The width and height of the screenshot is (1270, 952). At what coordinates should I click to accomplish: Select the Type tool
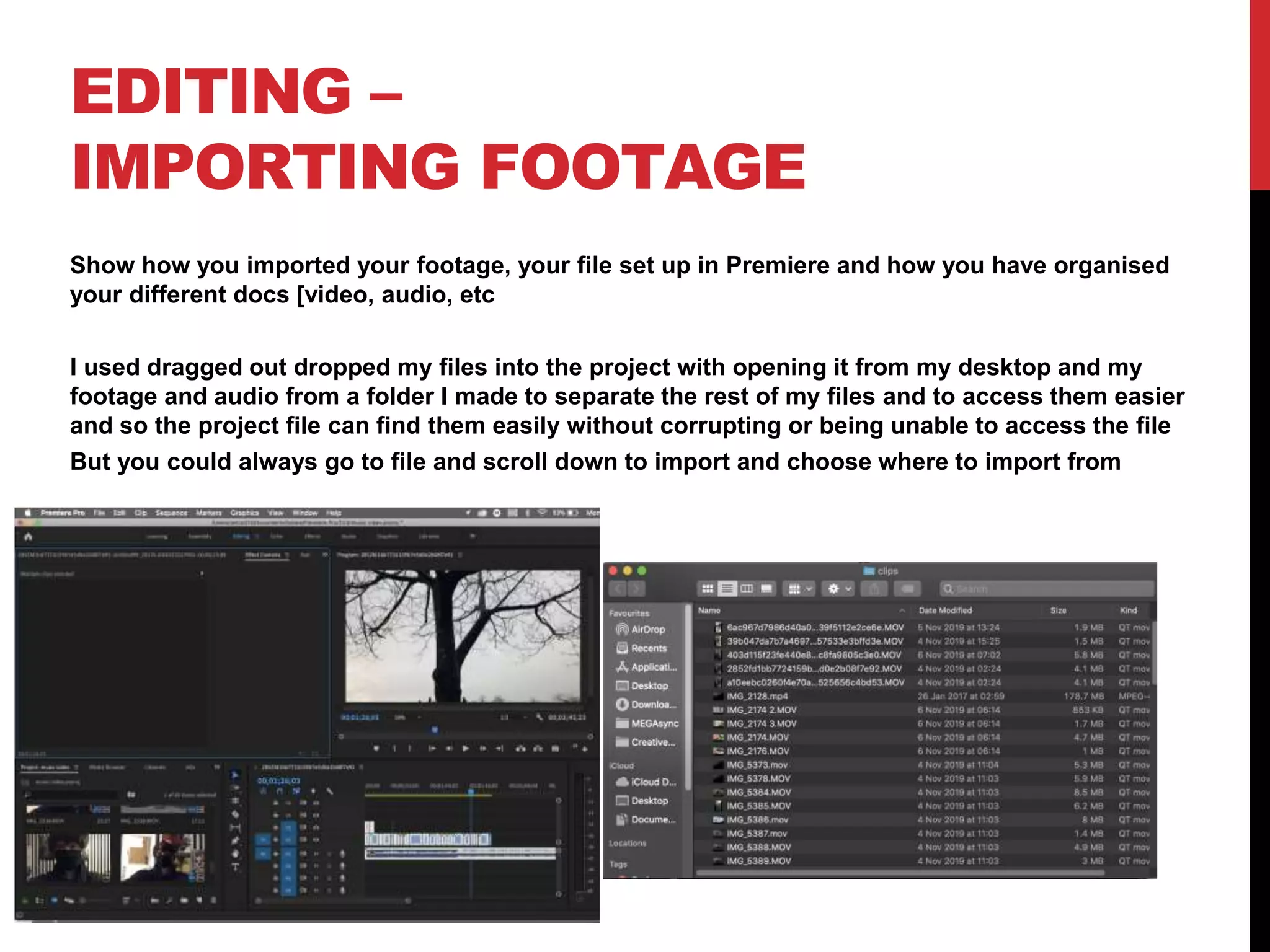click(235, 867)
